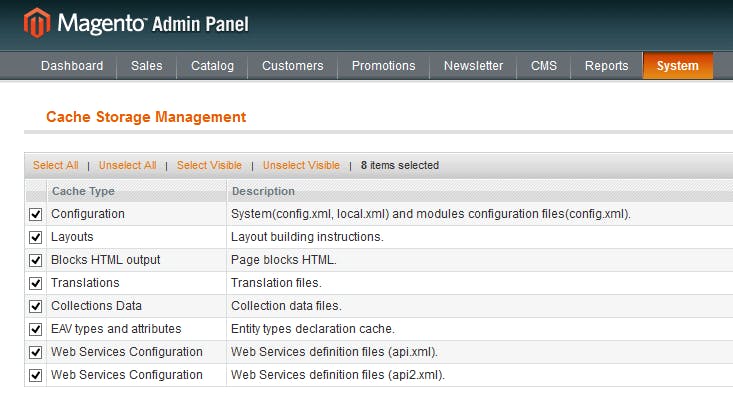
Task: Click the Select Visible link
Action: click(x=209, y=165)
